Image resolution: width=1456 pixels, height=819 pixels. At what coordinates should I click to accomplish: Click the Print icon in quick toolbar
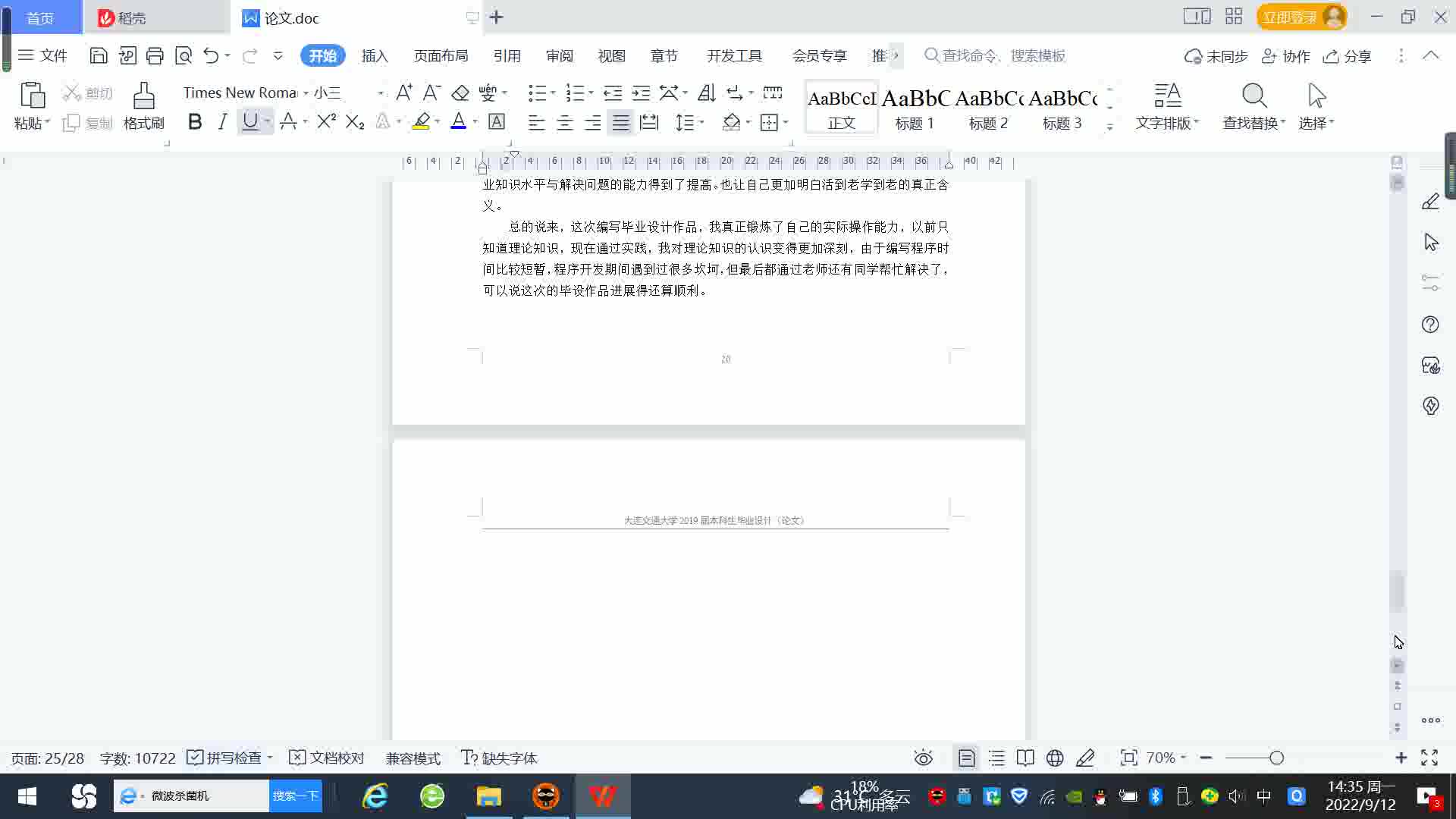155,55
